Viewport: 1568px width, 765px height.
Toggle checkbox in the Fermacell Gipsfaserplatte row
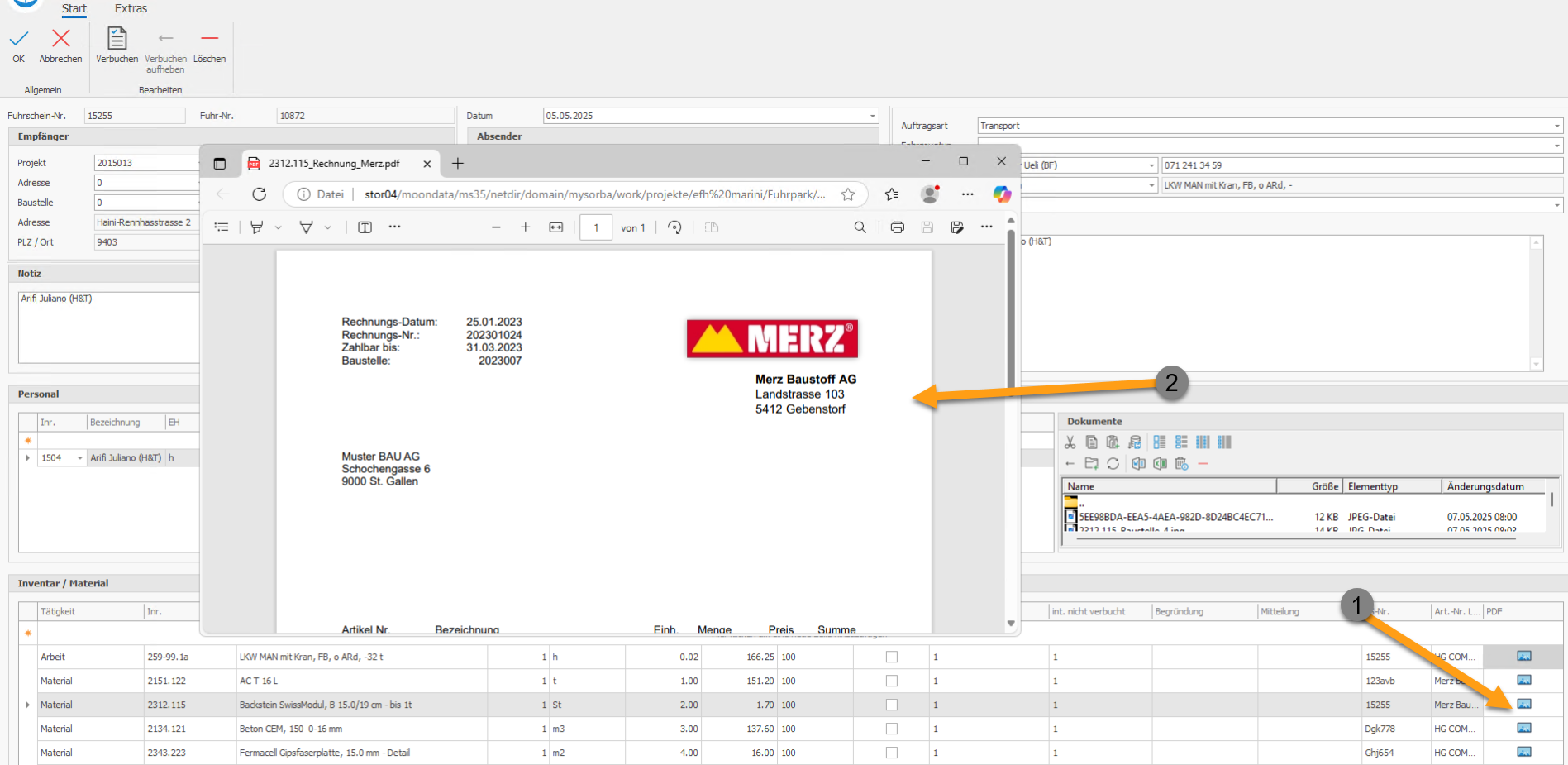[x=891, y=753]
